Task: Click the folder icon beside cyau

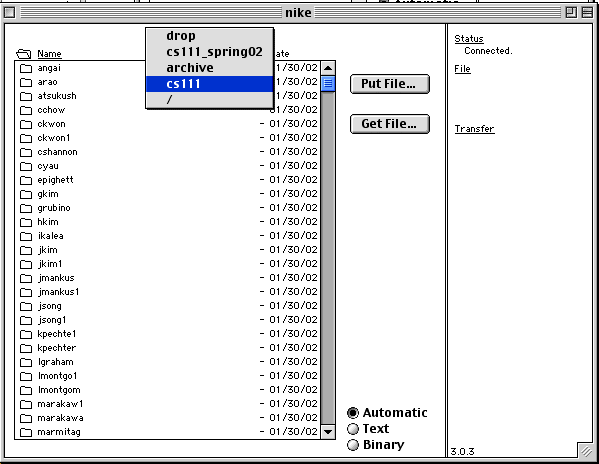Action: 26,167
